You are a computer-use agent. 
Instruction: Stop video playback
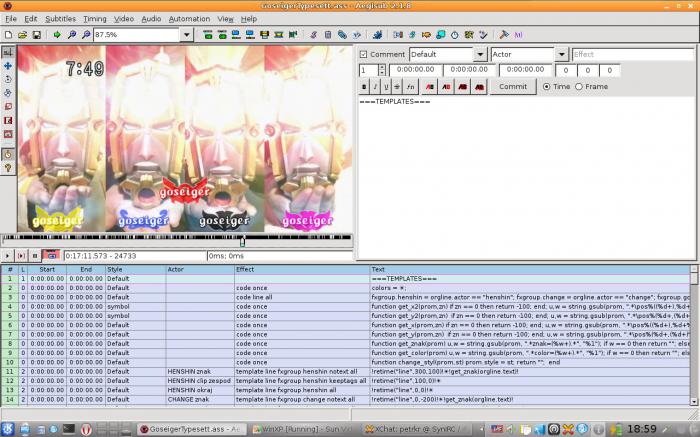[x=35, y=256]
